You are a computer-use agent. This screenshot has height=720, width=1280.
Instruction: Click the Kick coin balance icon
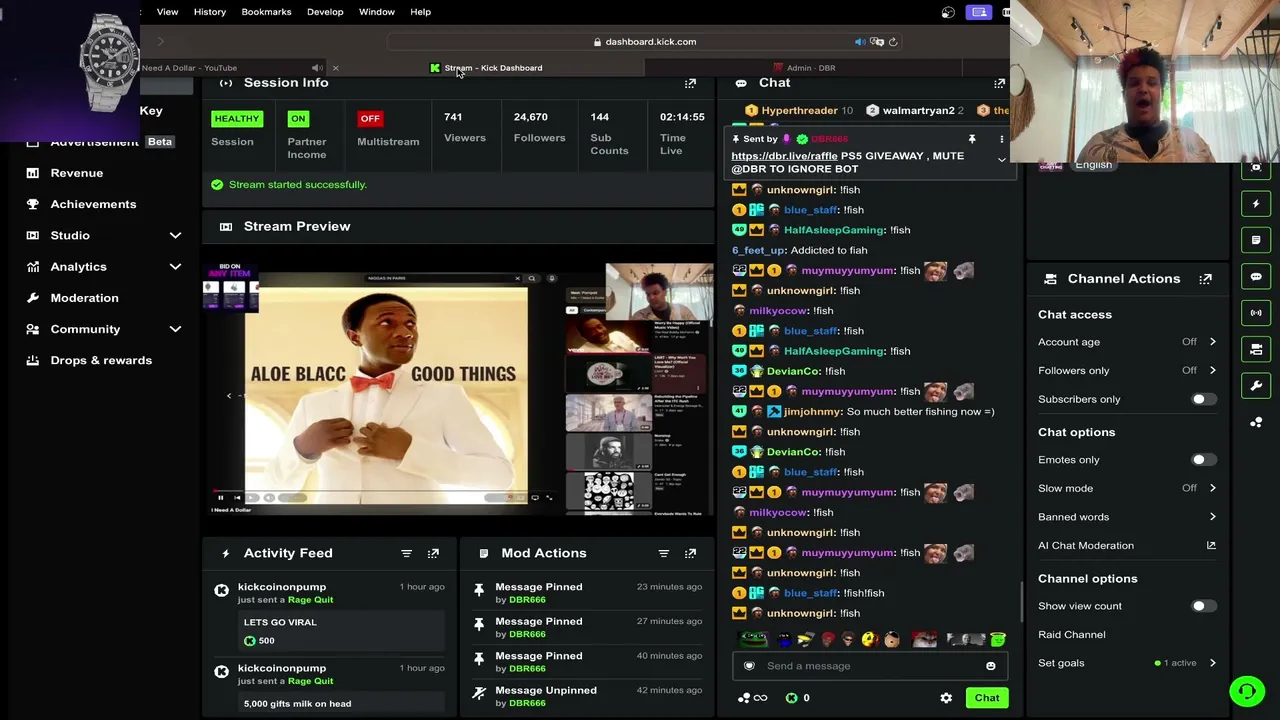click(791, 698)
